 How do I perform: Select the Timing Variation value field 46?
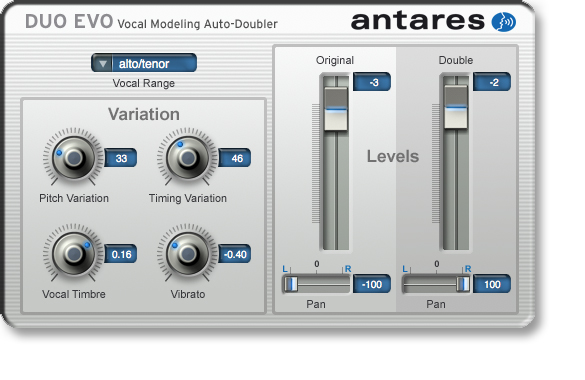(235, 158)
